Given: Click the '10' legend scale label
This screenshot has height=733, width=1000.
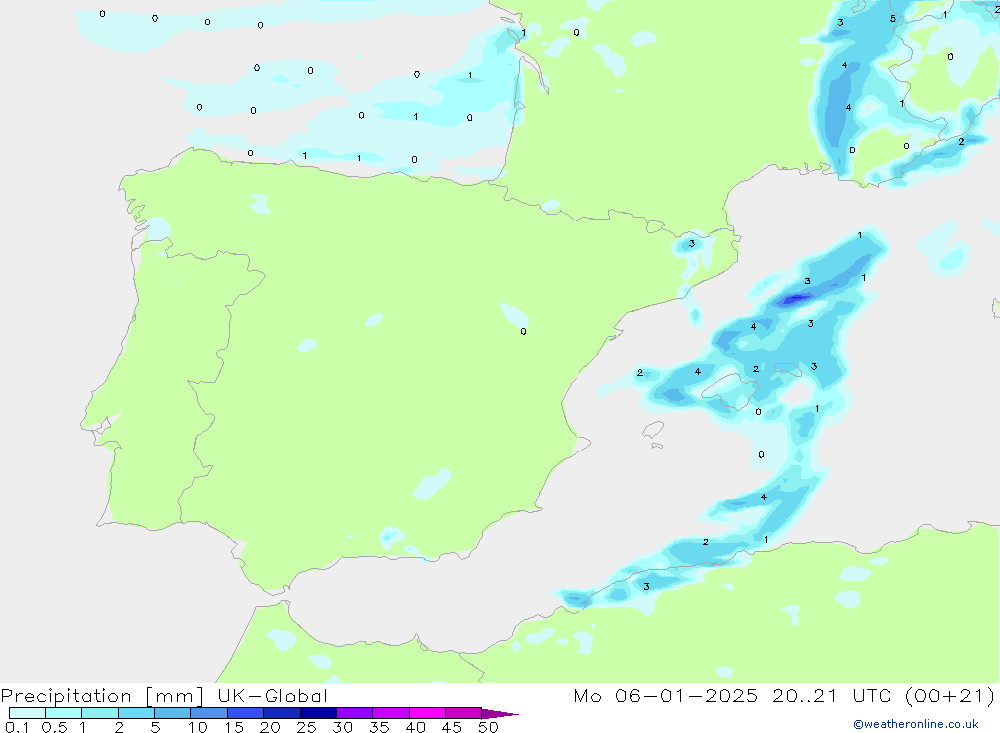Looking at the screenshot, I should (198, 727).
